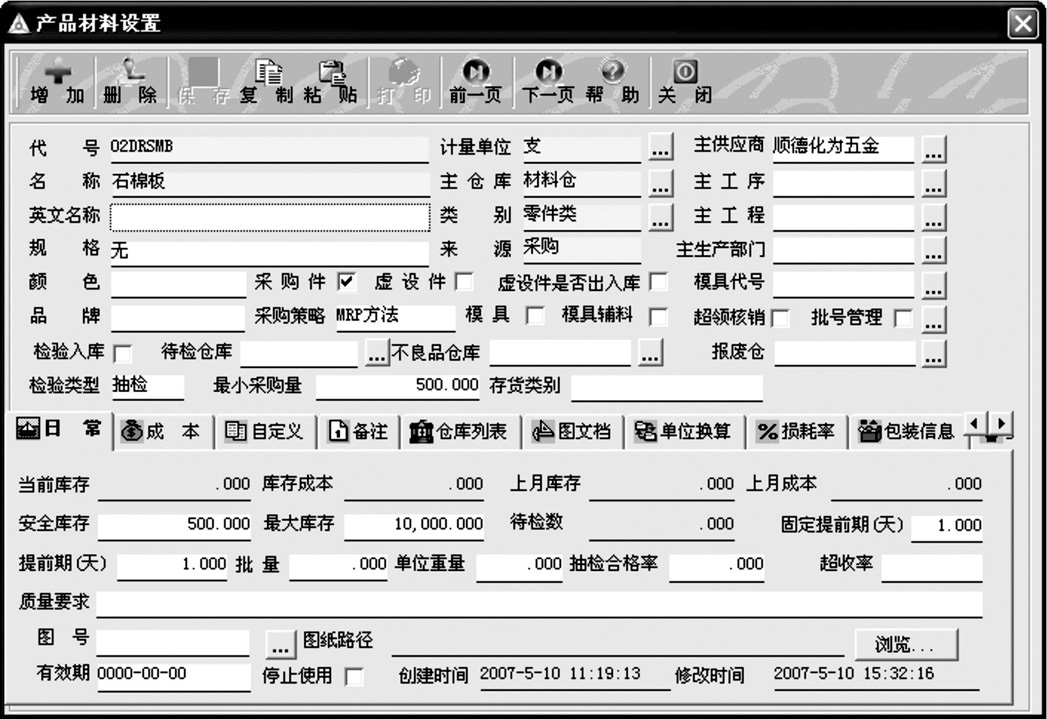
Task: Open lookup button beside 批号管理
Action: coord(933,320)
